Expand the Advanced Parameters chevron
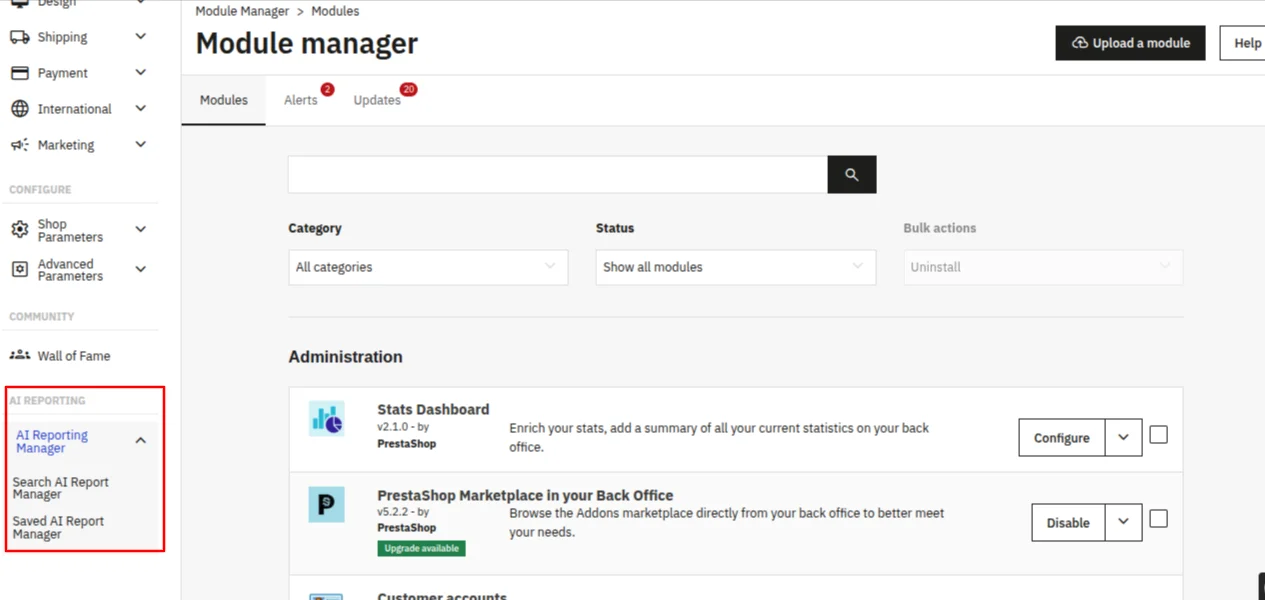This screenshot has width=1265, height=600. click(x=141, y=269)
